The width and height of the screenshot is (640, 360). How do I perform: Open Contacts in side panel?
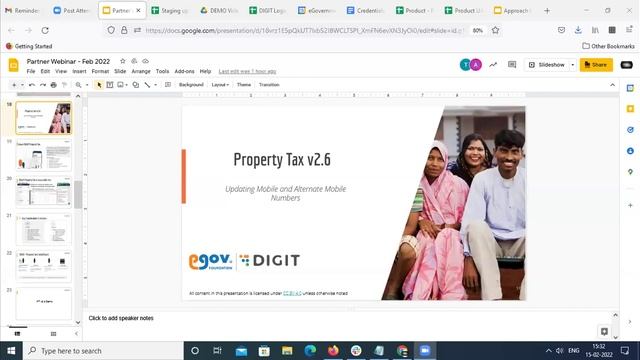click(630, 151)
